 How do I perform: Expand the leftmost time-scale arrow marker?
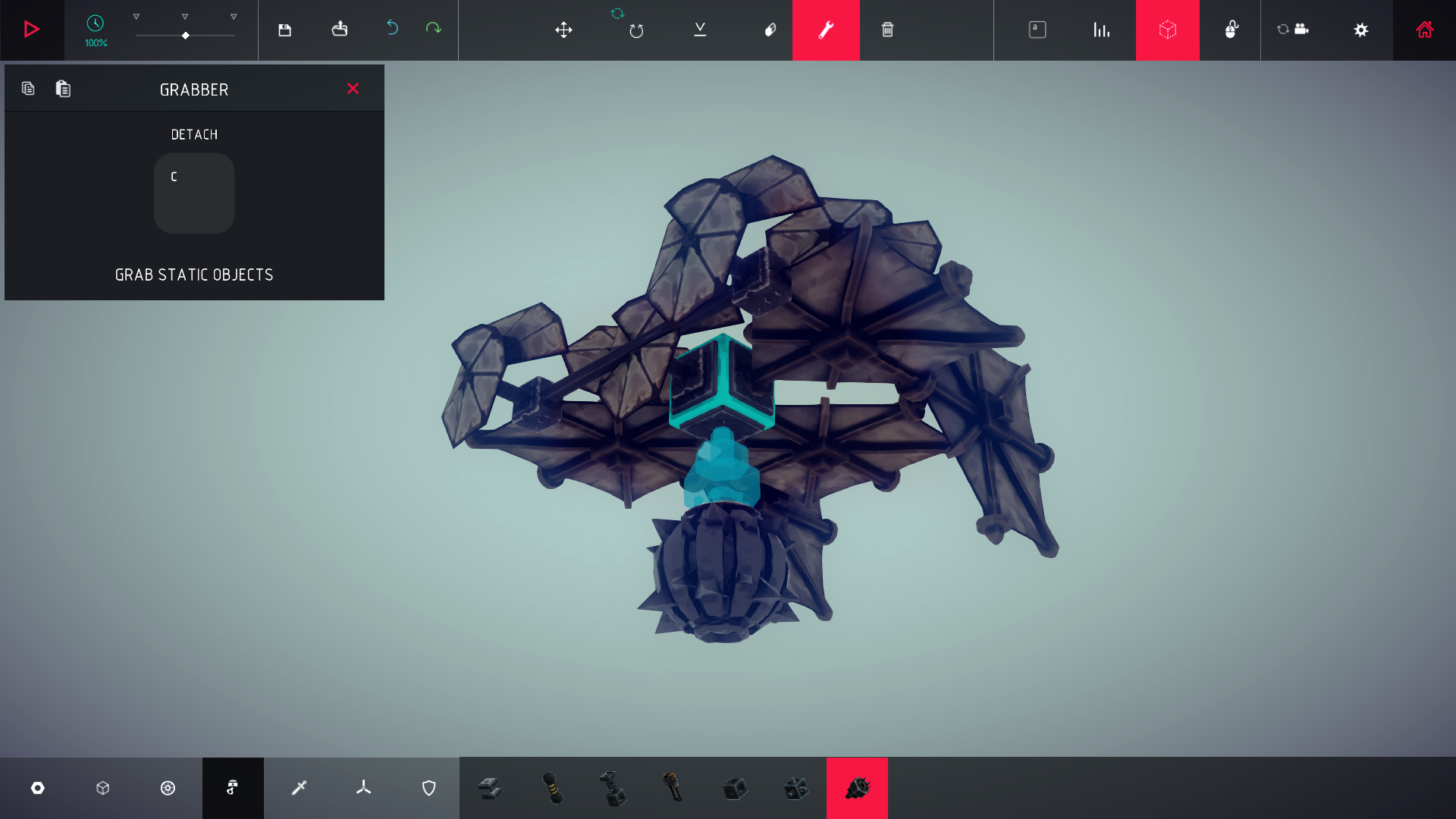136,16
